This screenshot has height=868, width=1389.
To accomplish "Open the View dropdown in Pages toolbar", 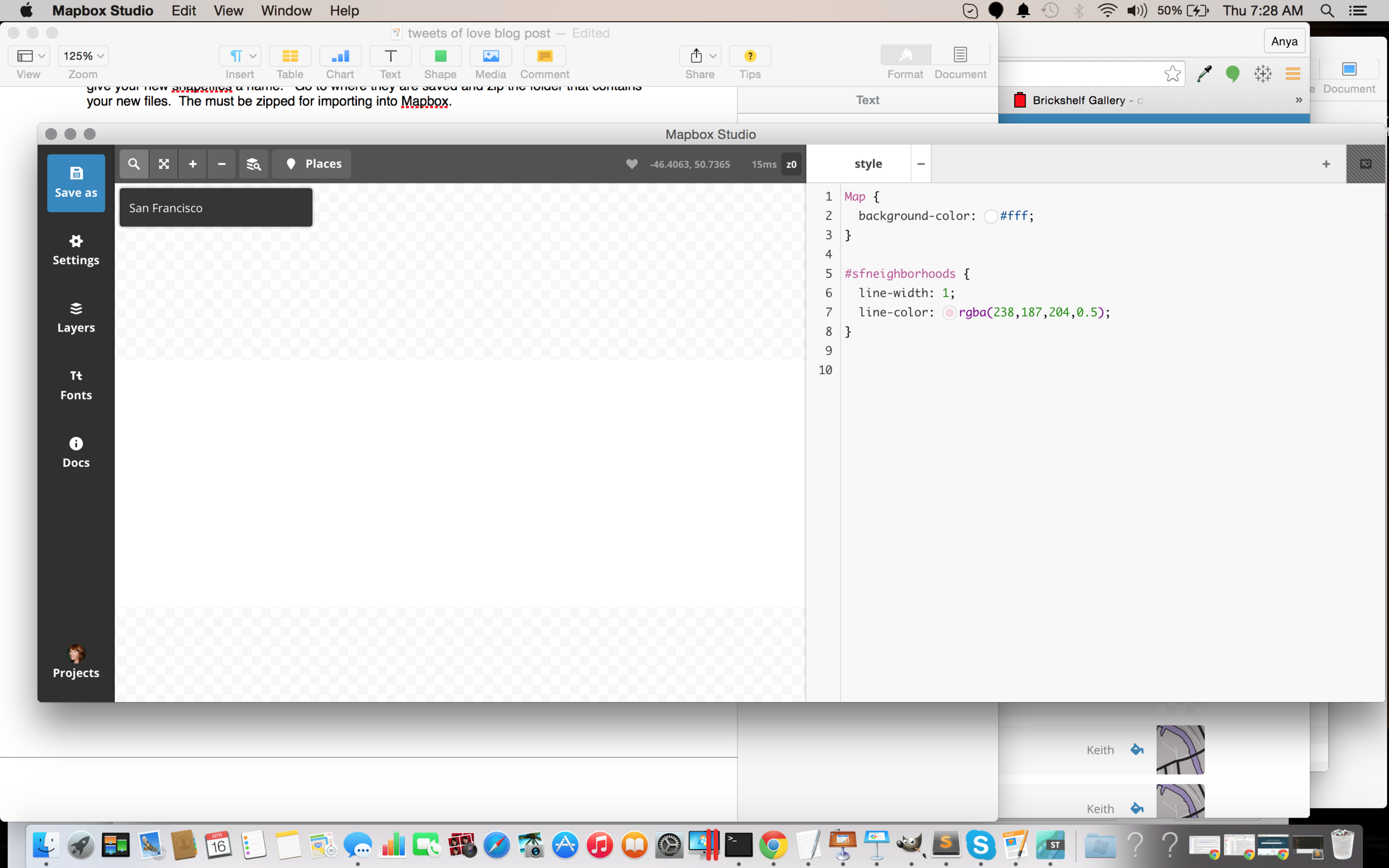I will (29, 56).
